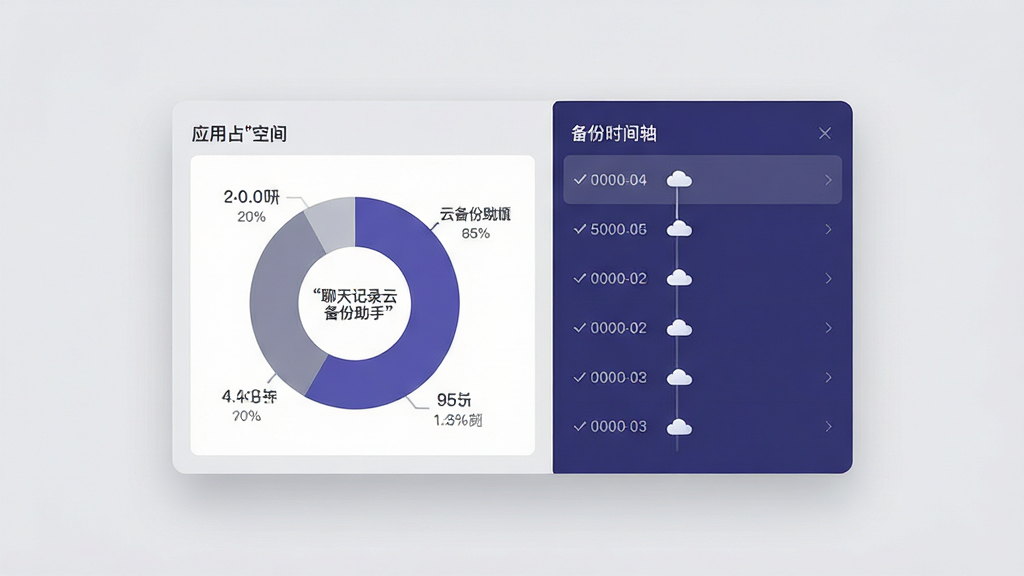Select the 5000-05 backup date label
The image size is (1024, 576).
pyautogui.click(x=618, y=229)
